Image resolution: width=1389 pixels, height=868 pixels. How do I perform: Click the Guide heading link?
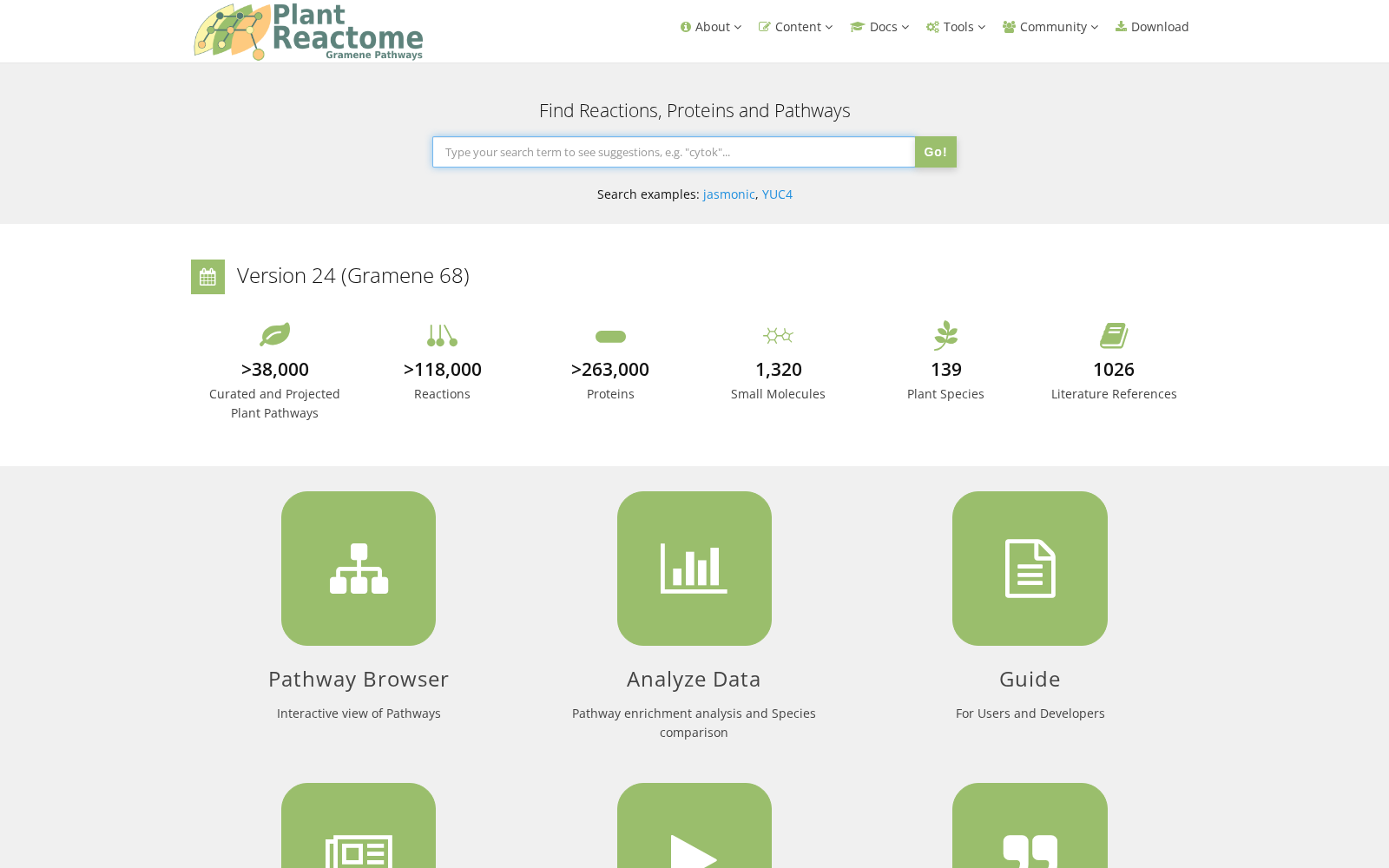click(x=1030, y=679)
